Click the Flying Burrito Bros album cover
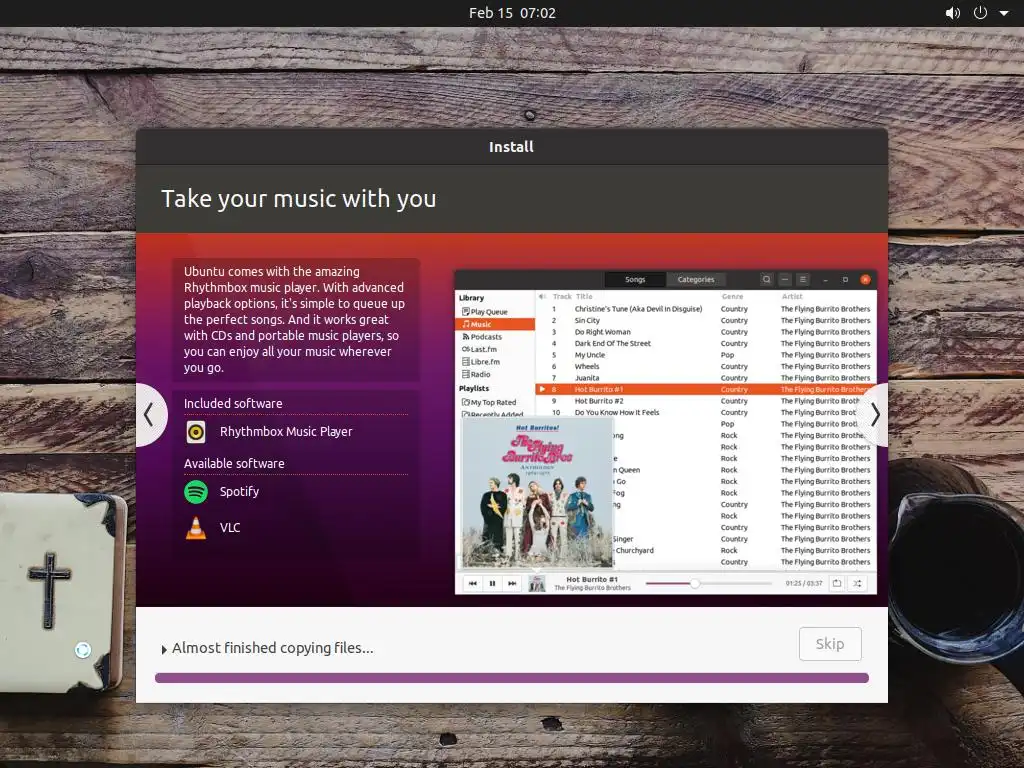Image resolution: width=1024 pixels, height=768 pixels. (537, 492)
